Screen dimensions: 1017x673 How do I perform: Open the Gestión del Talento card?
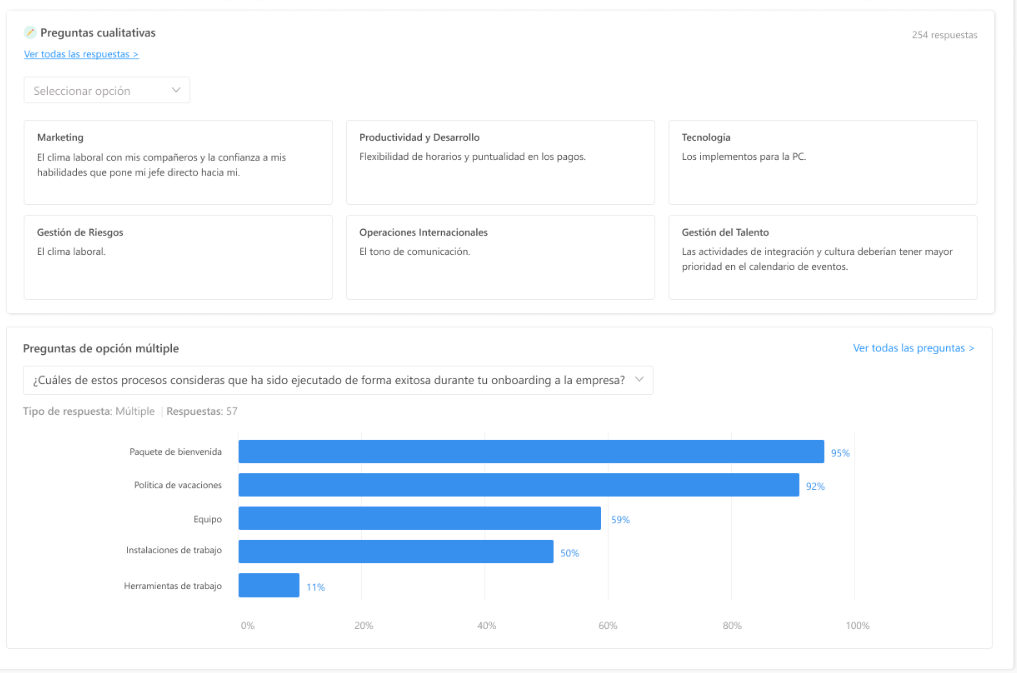coord(822,257)
